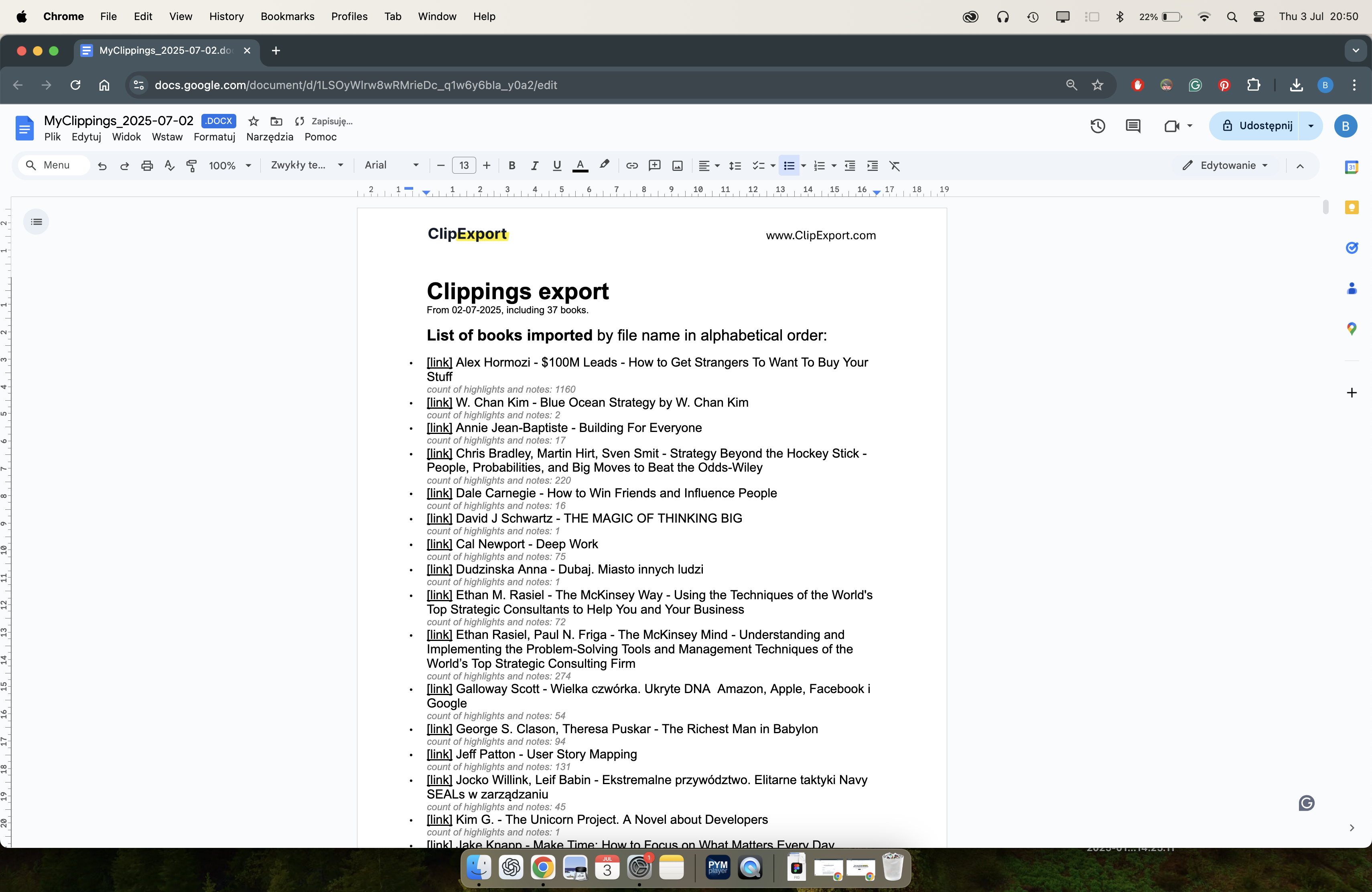The width and height of the screenshot is (1372, 892).
Task: Open Contacts in side panel
Action: click(1352, 288)
